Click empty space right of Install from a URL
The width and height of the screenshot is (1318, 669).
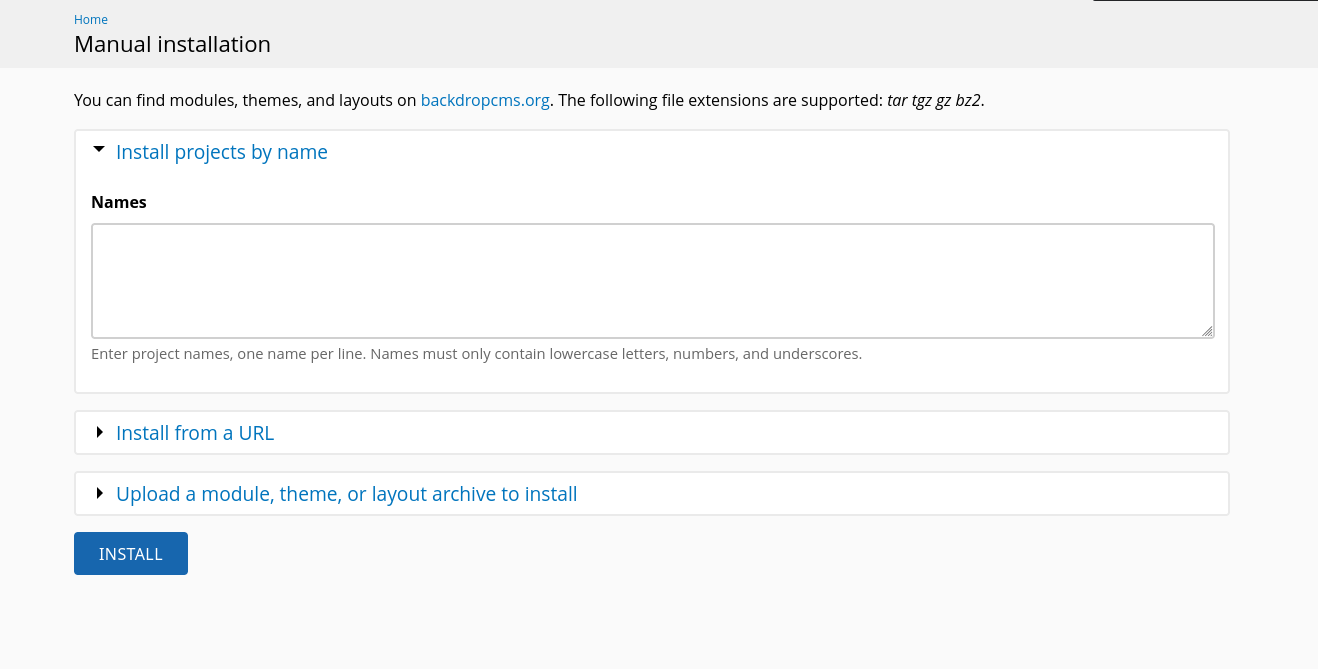coord(750,433)
